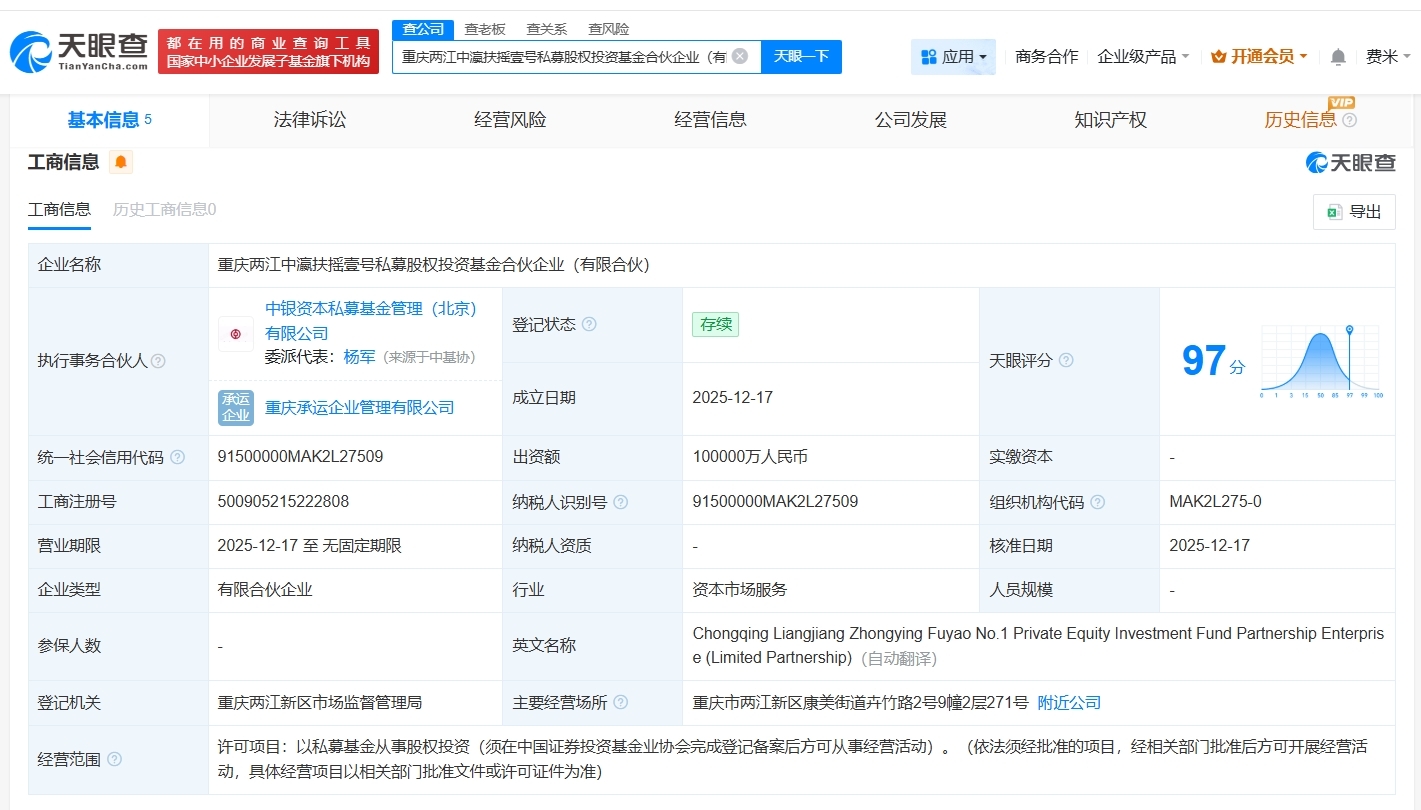Open the 应用 dropdown menu
1421x810 pixels.
coord(953,56)
